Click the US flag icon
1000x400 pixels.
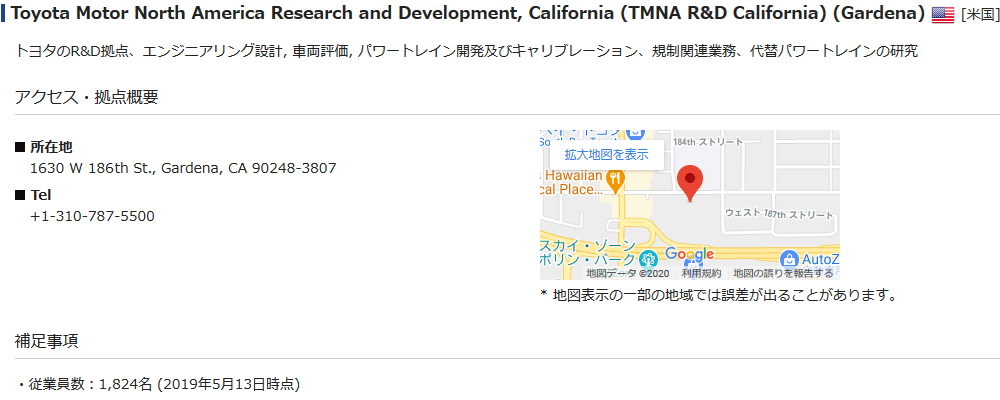[943, 15]
